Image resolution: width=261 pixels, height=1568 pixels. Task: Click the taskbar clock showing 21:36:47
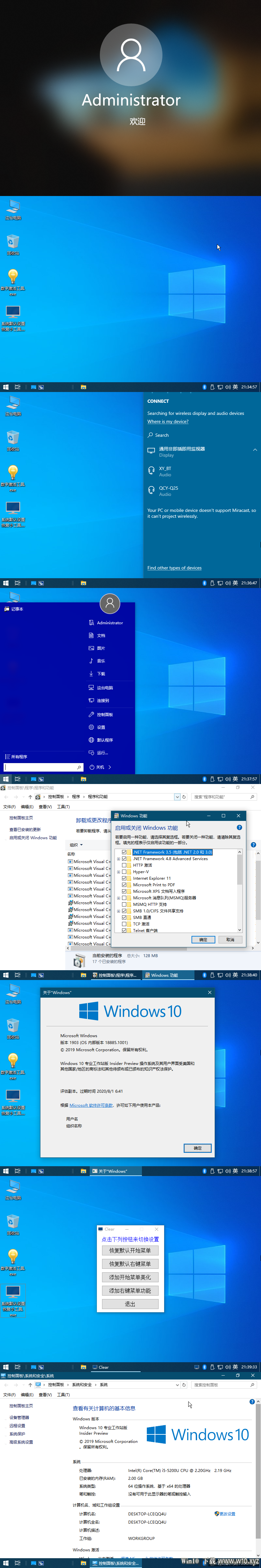(x=249, y=583)
